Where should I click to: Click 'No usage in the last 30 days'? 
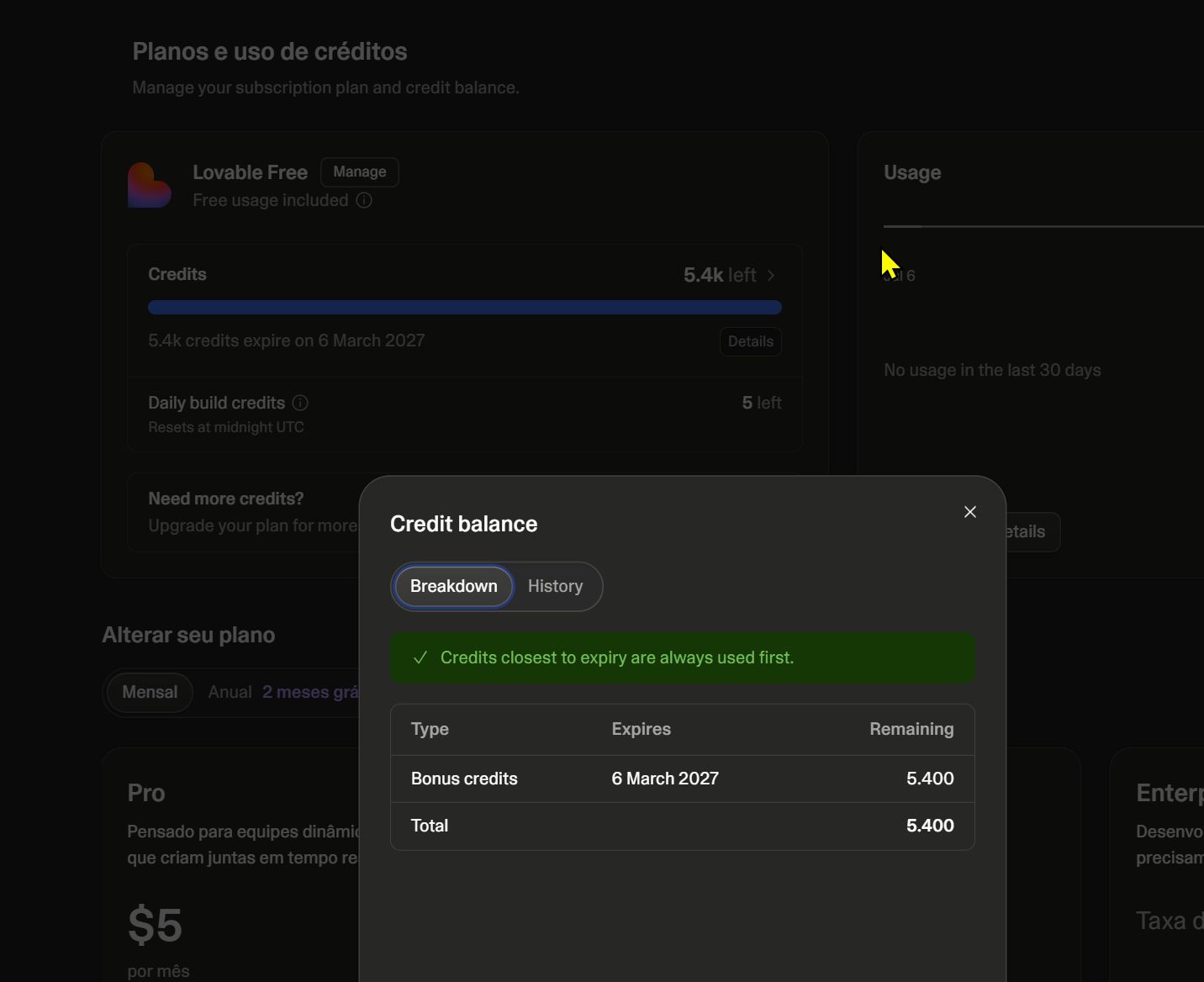coord(992,370)
